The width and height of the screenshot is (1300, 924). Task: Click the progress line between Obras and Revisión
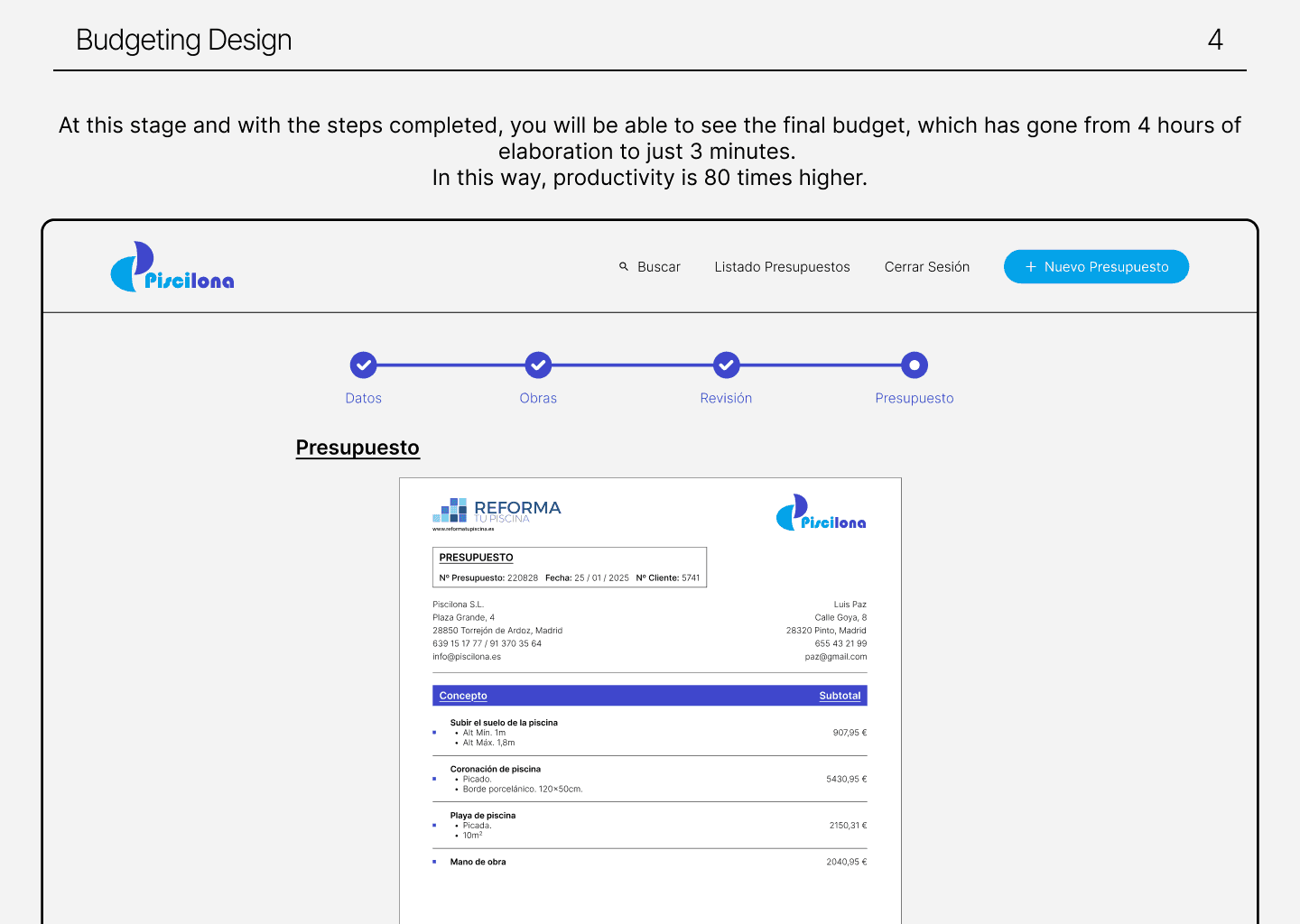tap(632, 365)
